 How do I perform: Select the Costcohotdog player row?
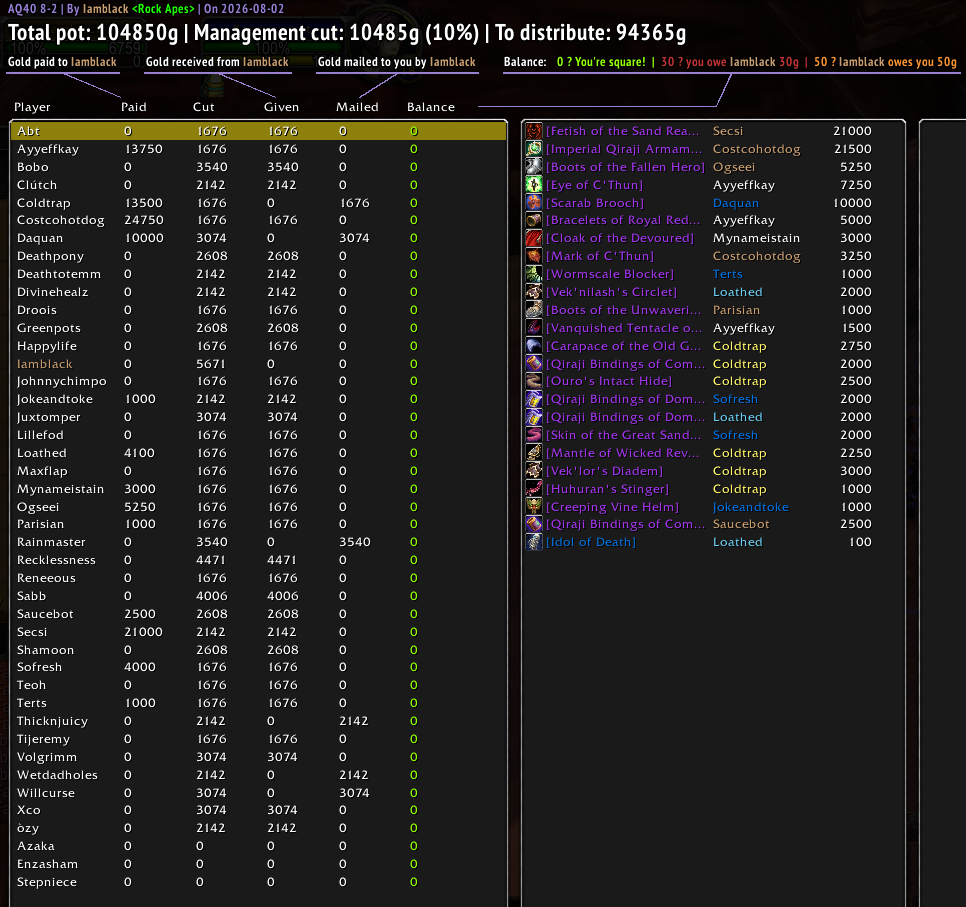tap(259, 220)
